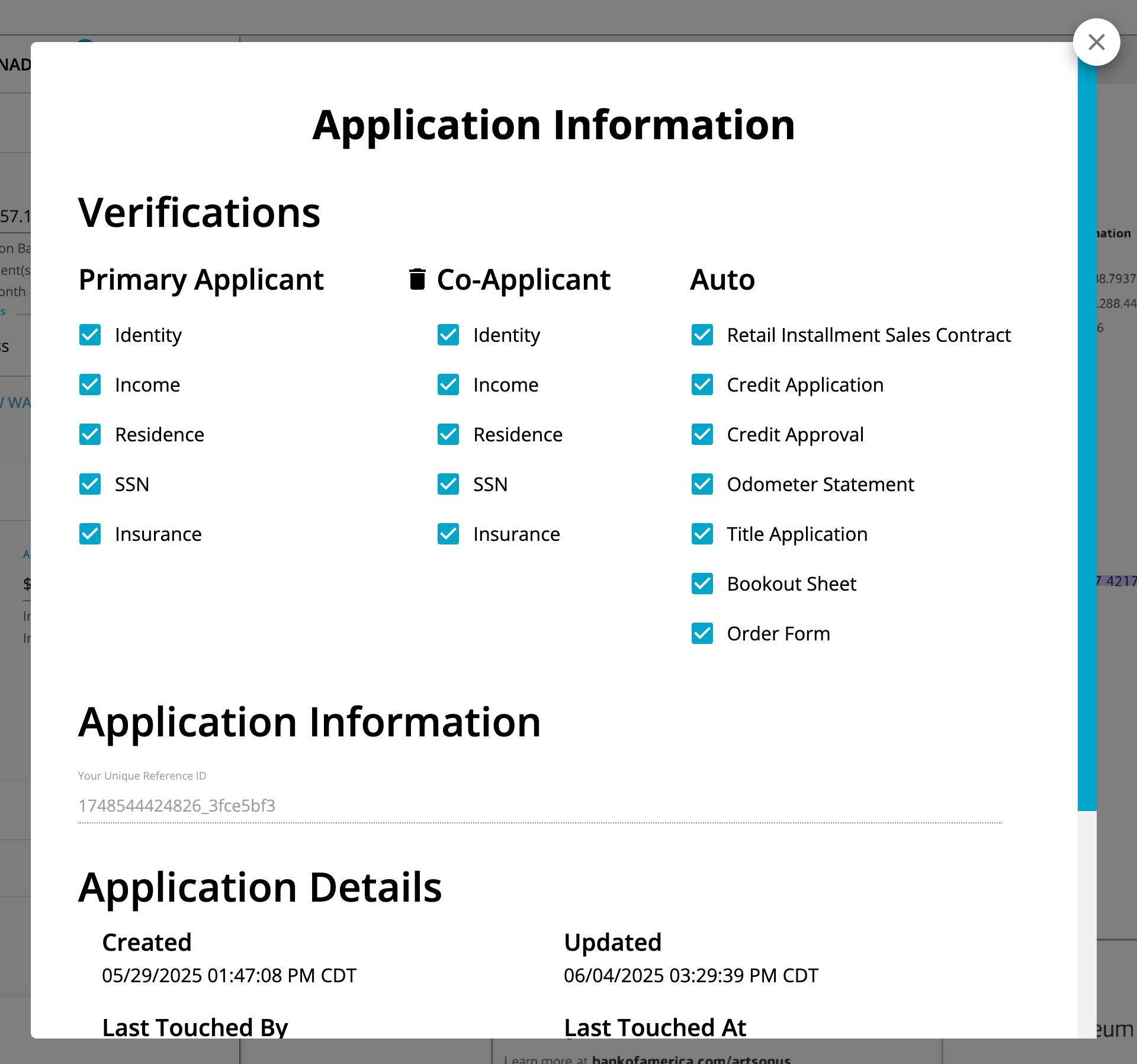Uncheck Odometer Statement under Auto
The image size is (1137, 1064).
[702, 485]
